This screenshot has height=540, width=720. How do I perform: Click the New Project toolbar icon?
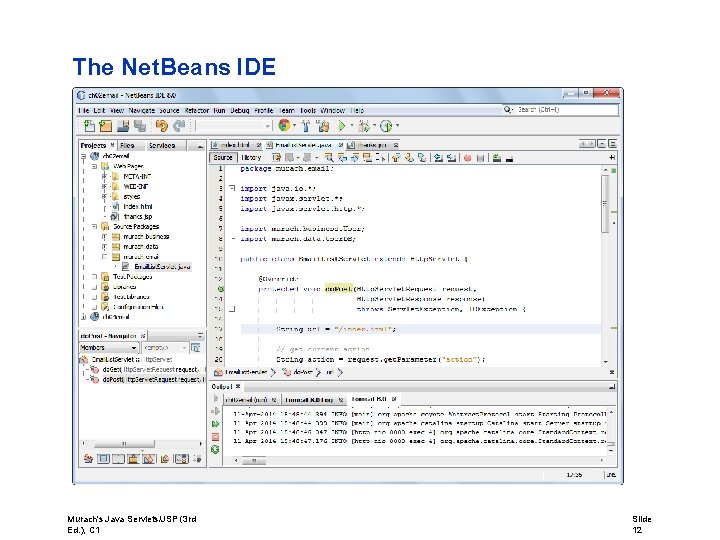106,125
